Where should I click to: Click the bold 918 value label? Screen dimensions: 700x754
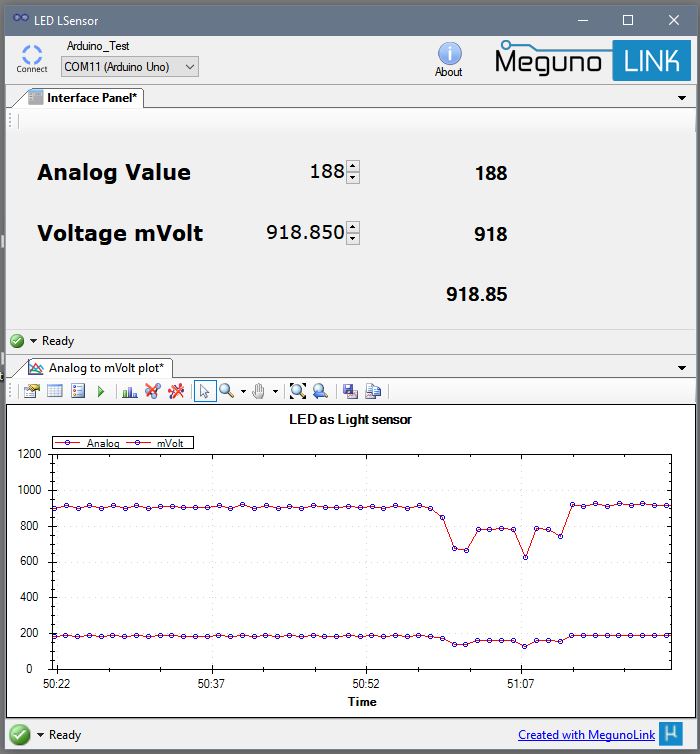[490, 234]
